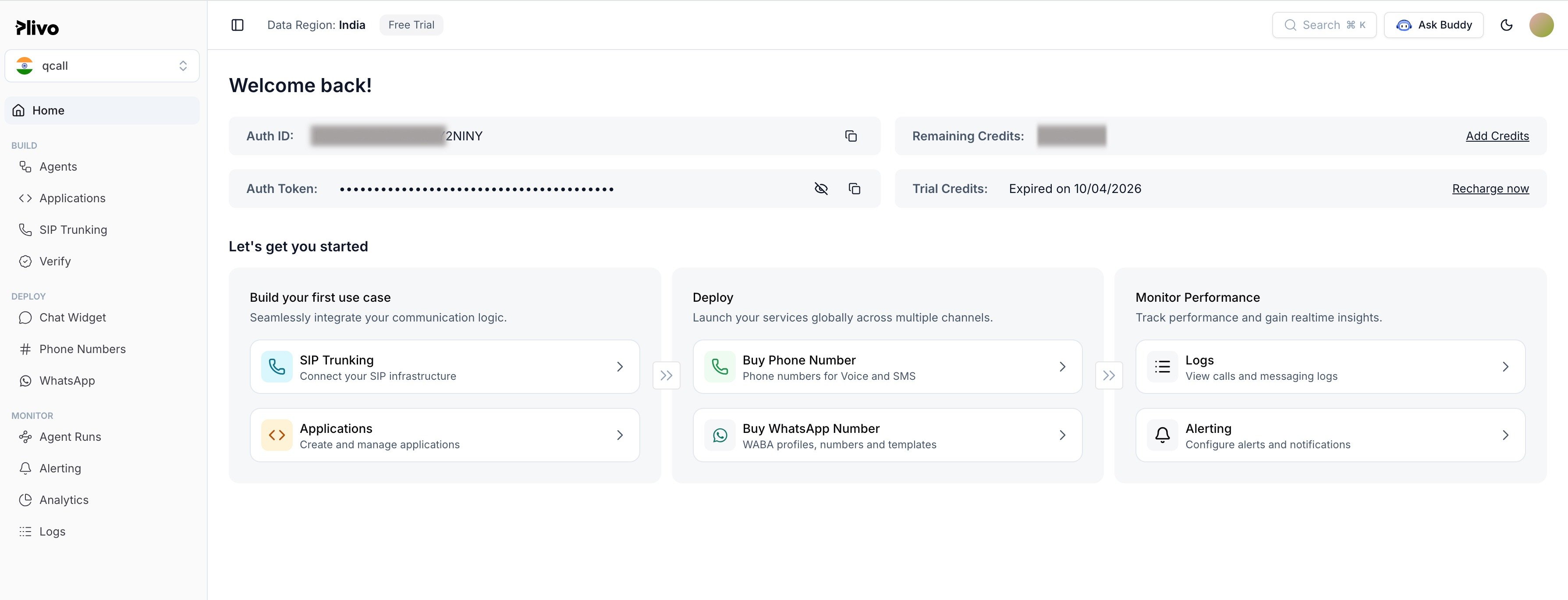The height and width of the screenshot is (600, 1568).
Task: Click Configure alerts and notifications text
Action: coord(1268,445)
